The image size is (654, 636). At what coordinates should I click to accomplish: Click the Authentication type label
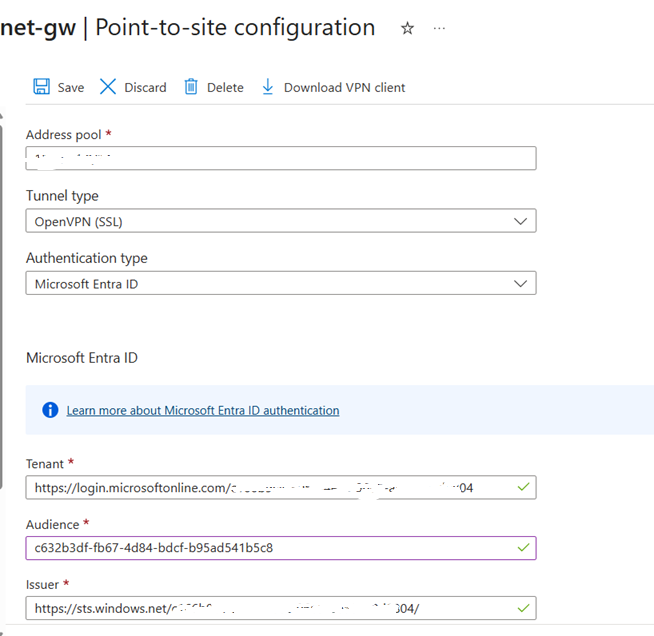click(x=87, y=258)
